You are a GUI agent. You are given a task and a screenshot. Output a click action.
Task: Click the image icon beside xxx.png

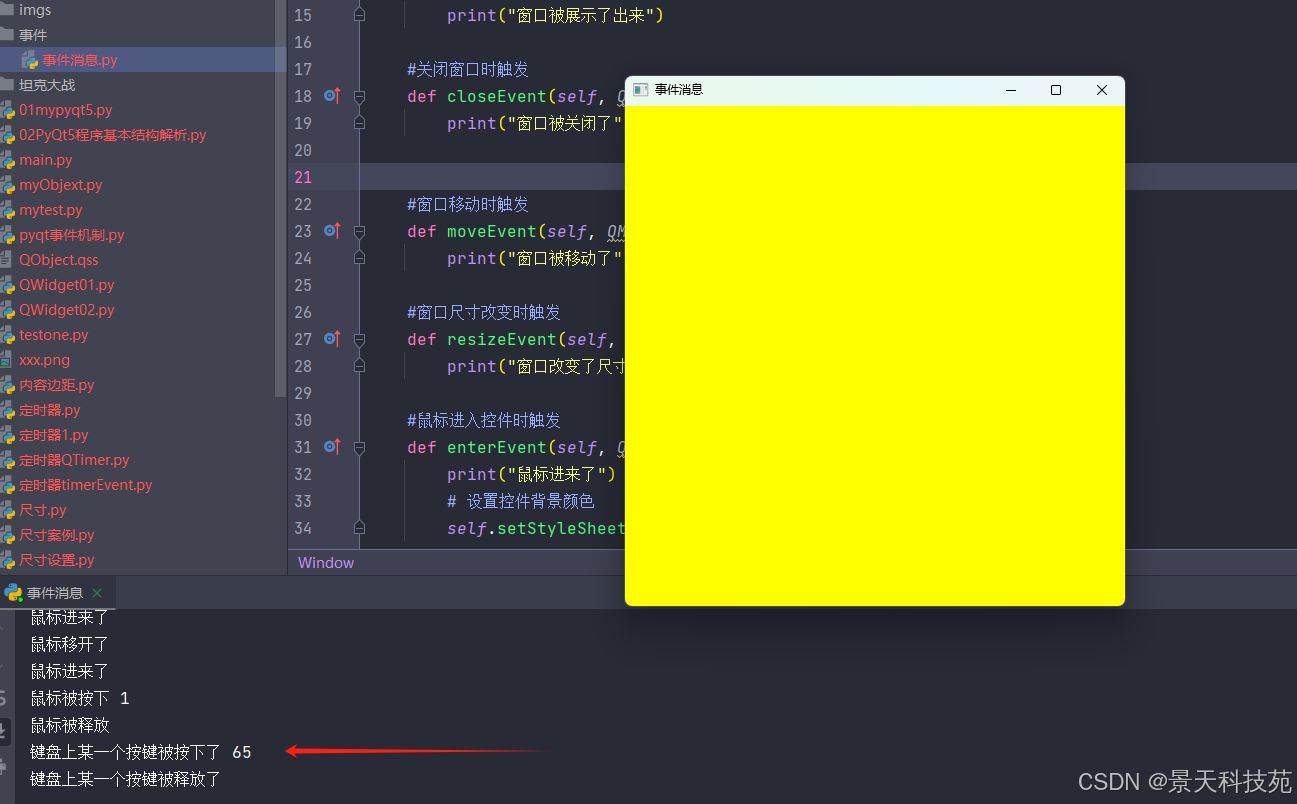(6, 360)
